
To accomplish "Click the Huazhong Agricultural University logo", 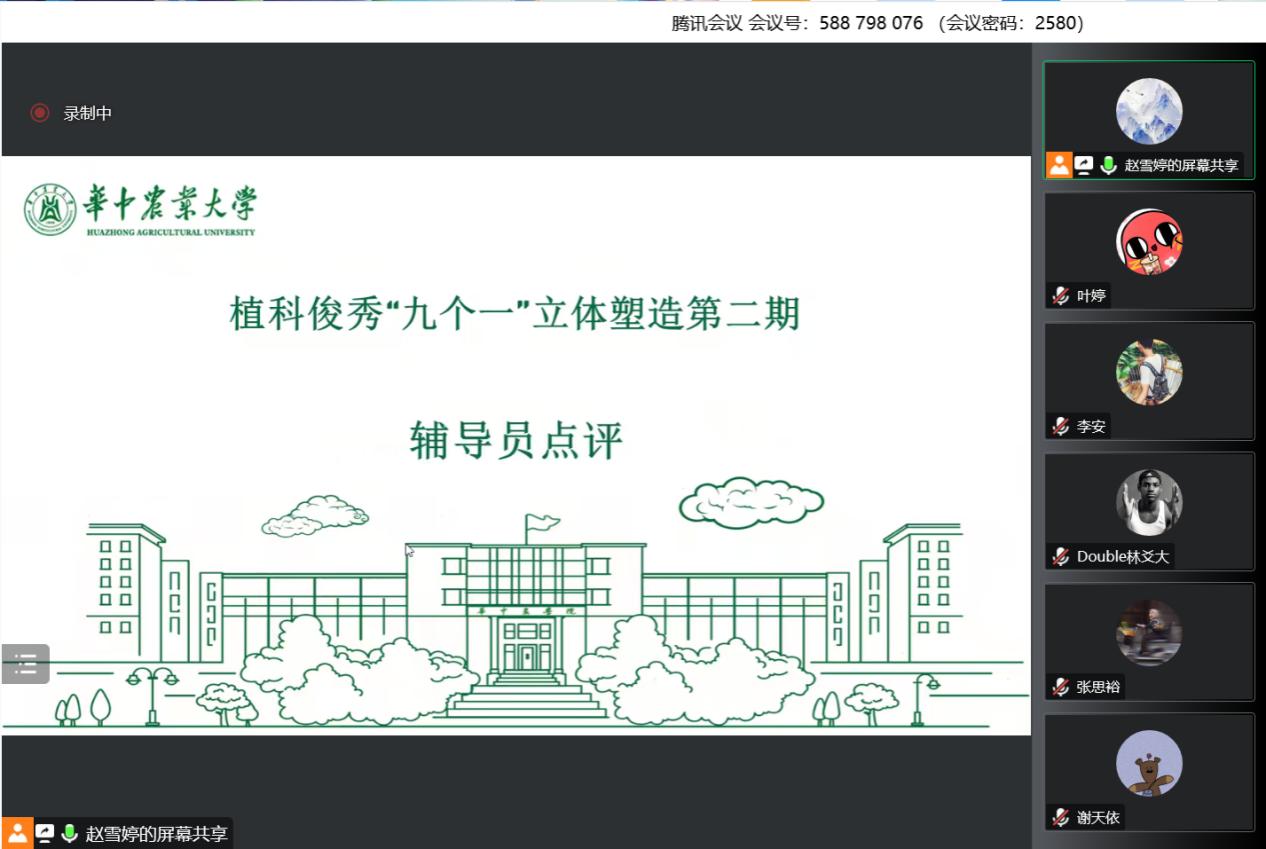I will click(x=140, y=209).
